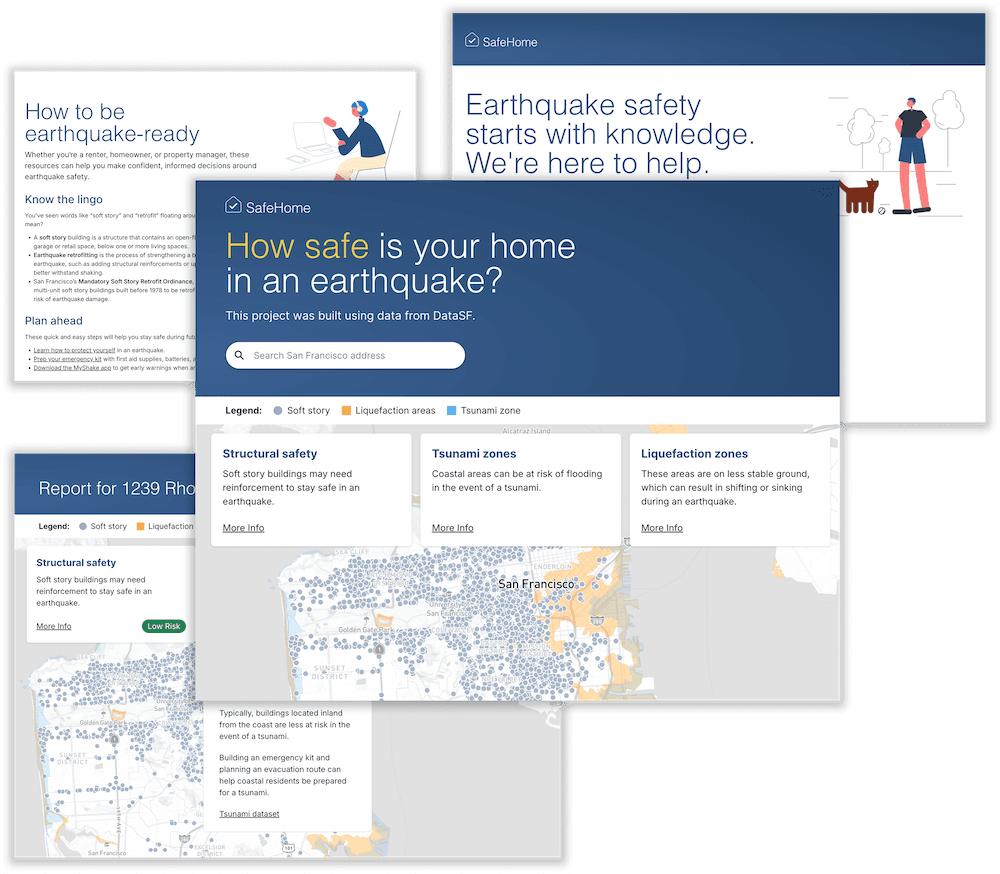This screenshot has width=1000, height=874.
Task: Open the Tsunami dataset link
Action: [249, 814]
